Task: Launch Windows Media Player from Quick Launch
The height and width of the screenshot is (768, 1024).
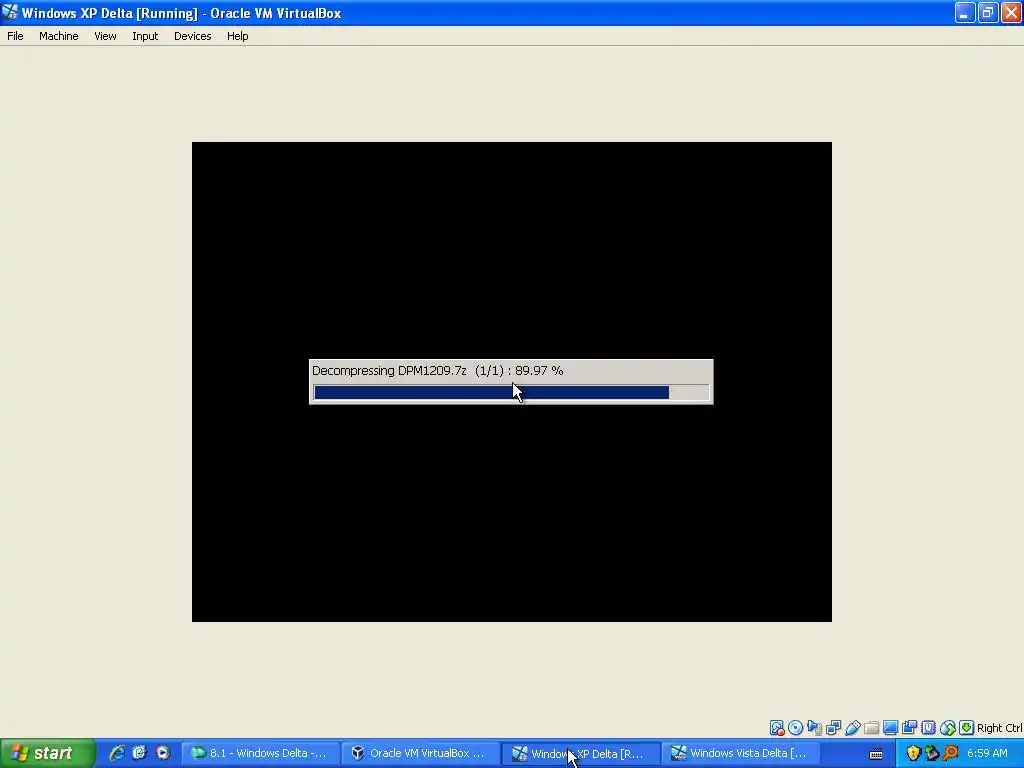Action: pos(163,753)
